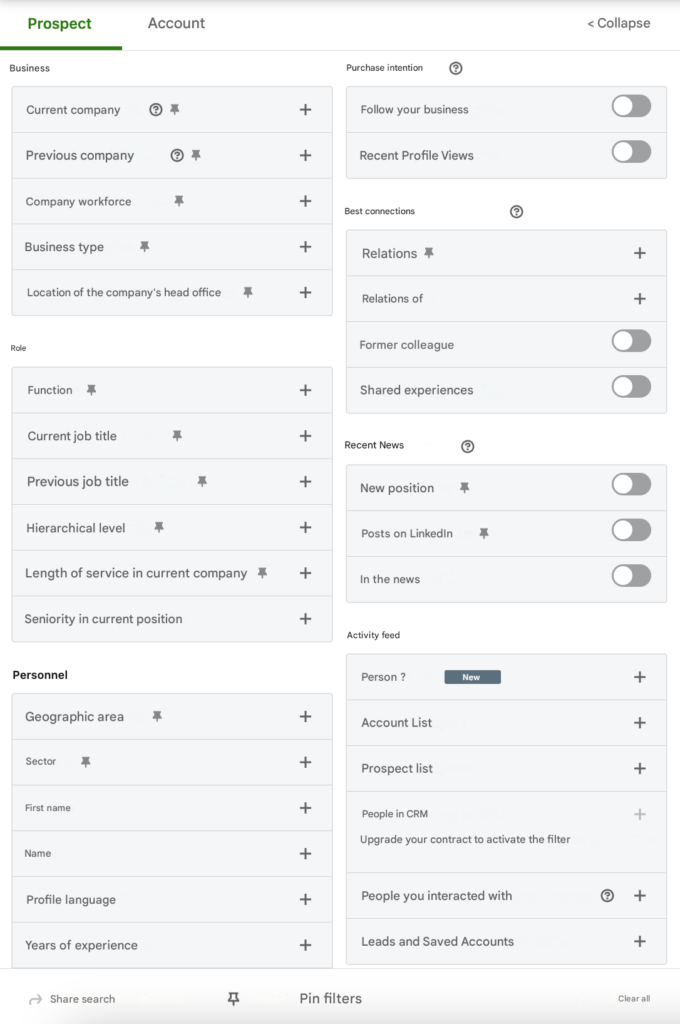Enable the Follow your business toggle

click(x=631, y=105)
